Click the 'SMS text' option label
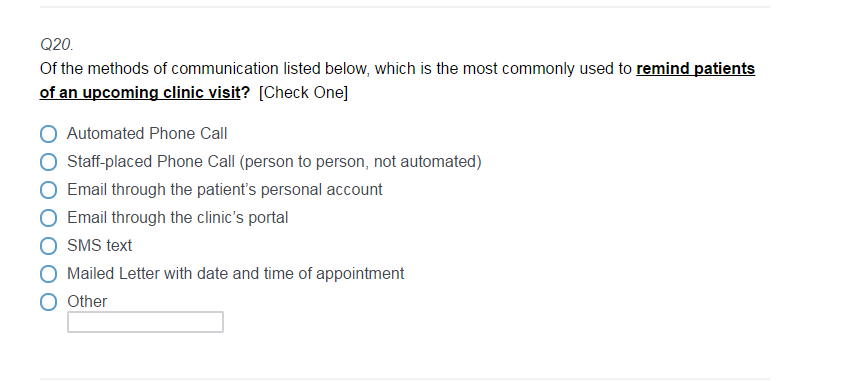Viewport: 854px width, 381px height. point(99,245)
